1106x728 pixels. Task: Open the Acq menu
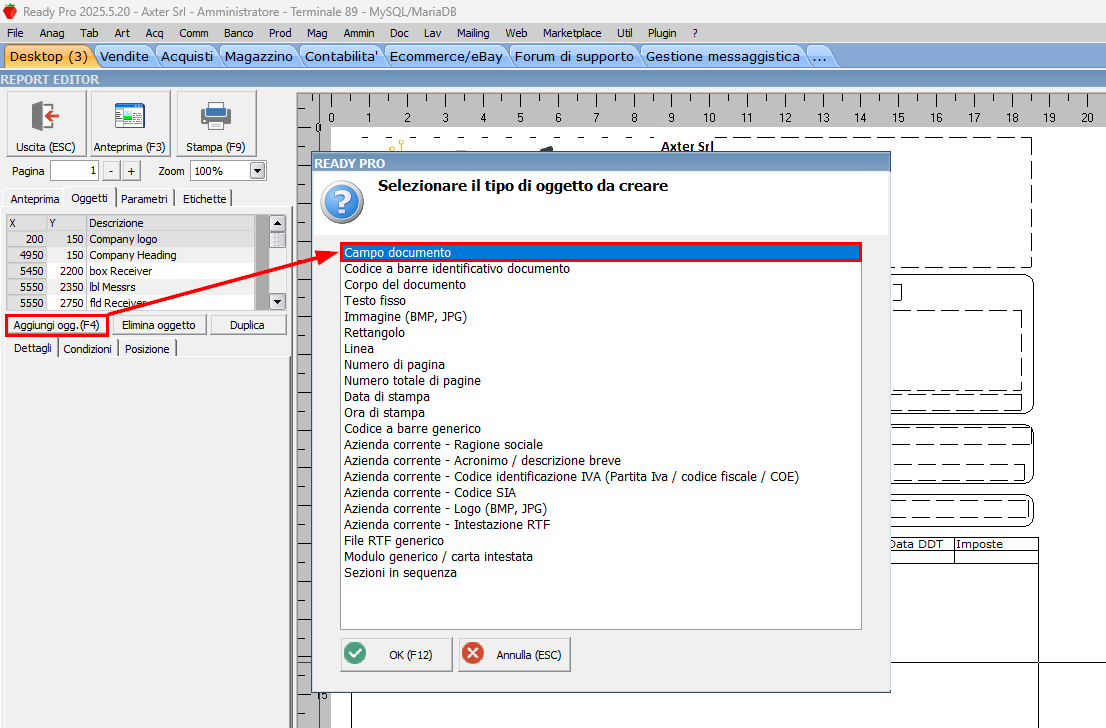click(154, 33)
